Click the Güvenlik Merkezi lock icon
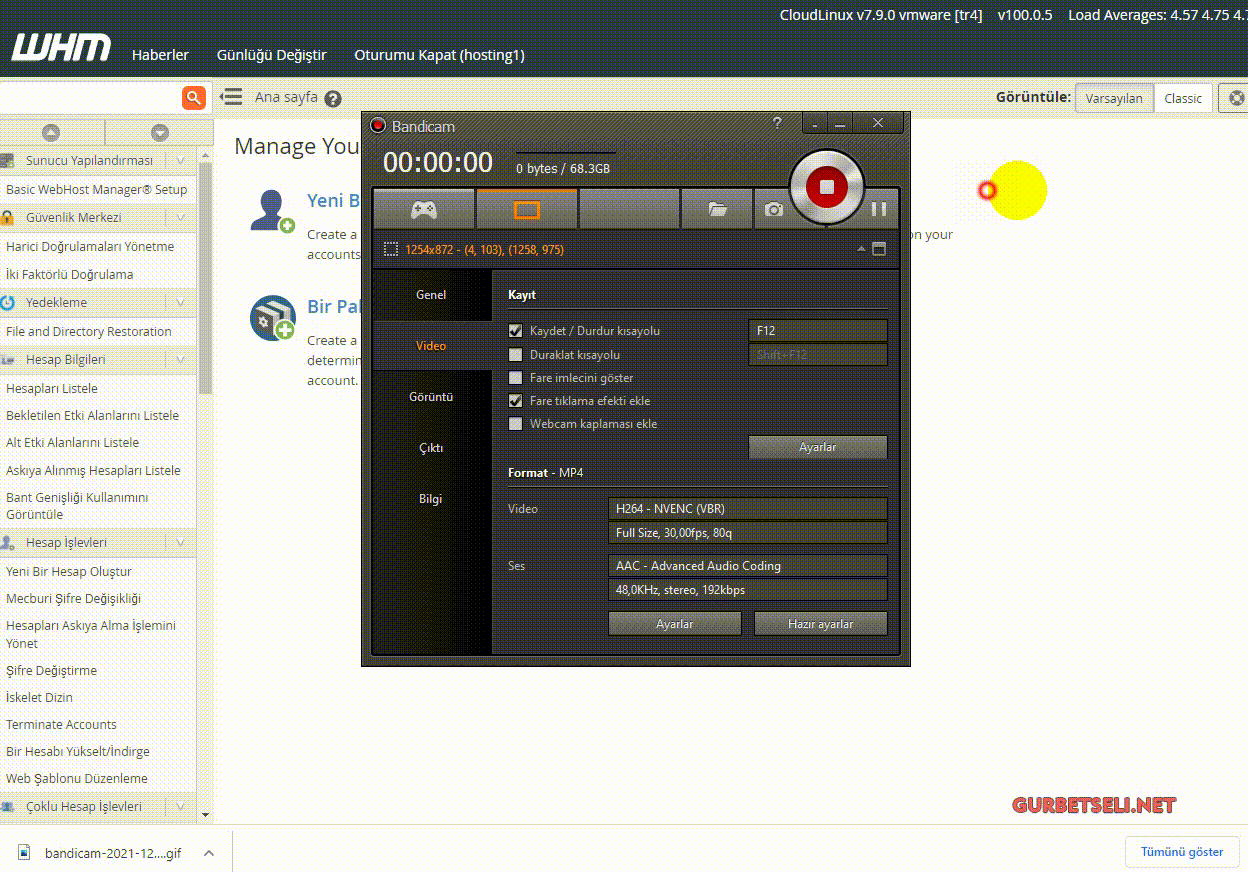 click(7, 217)
